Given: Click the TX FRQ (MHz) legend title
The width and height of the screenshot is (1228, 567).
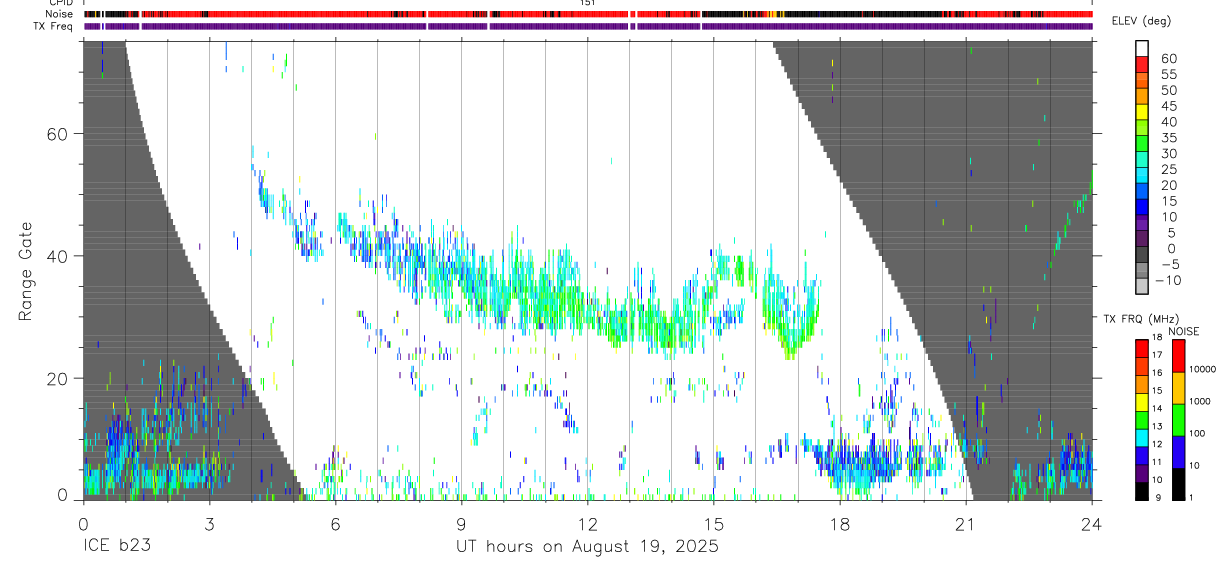Looking at the screenshot, I should click(x=1141, y=318).
